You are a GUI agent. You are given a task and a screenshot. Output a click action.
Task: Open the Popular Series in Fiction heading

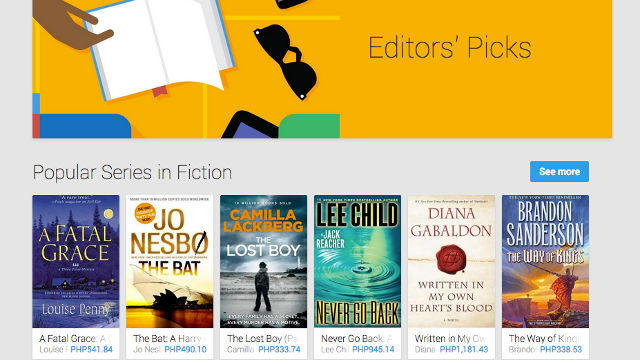point(132,172)
